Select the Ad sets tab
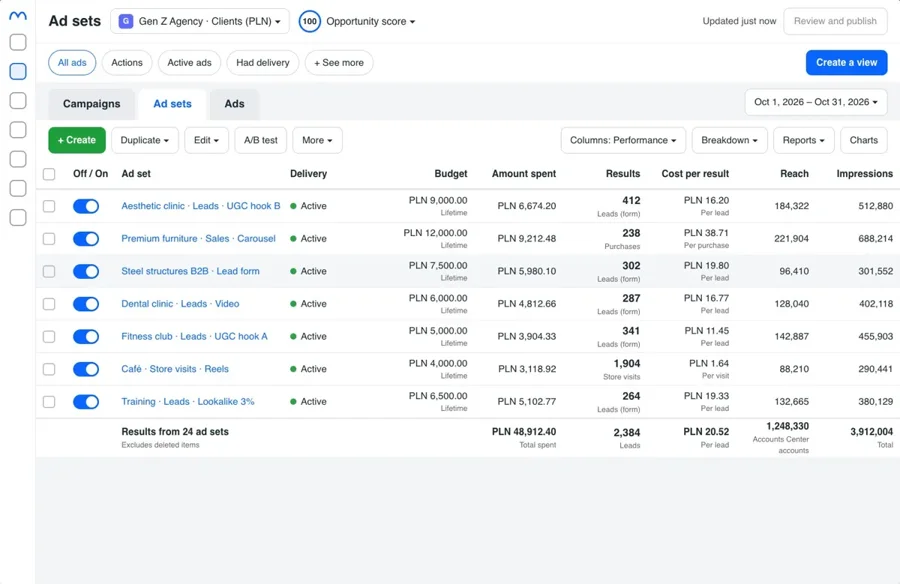 tap(172, 104)
